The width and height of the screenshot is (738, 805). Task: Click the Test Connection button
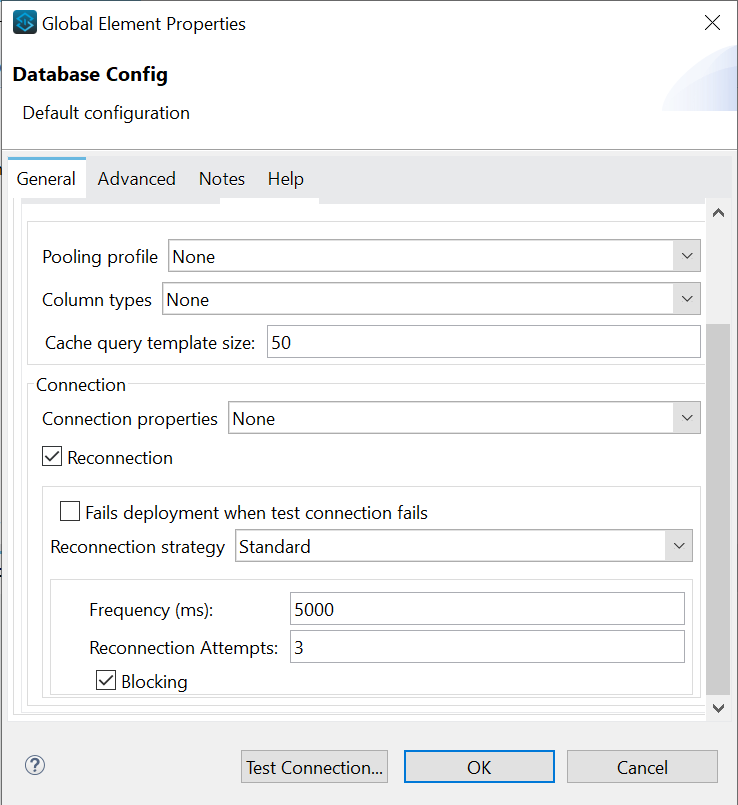(x=314, y=766)
